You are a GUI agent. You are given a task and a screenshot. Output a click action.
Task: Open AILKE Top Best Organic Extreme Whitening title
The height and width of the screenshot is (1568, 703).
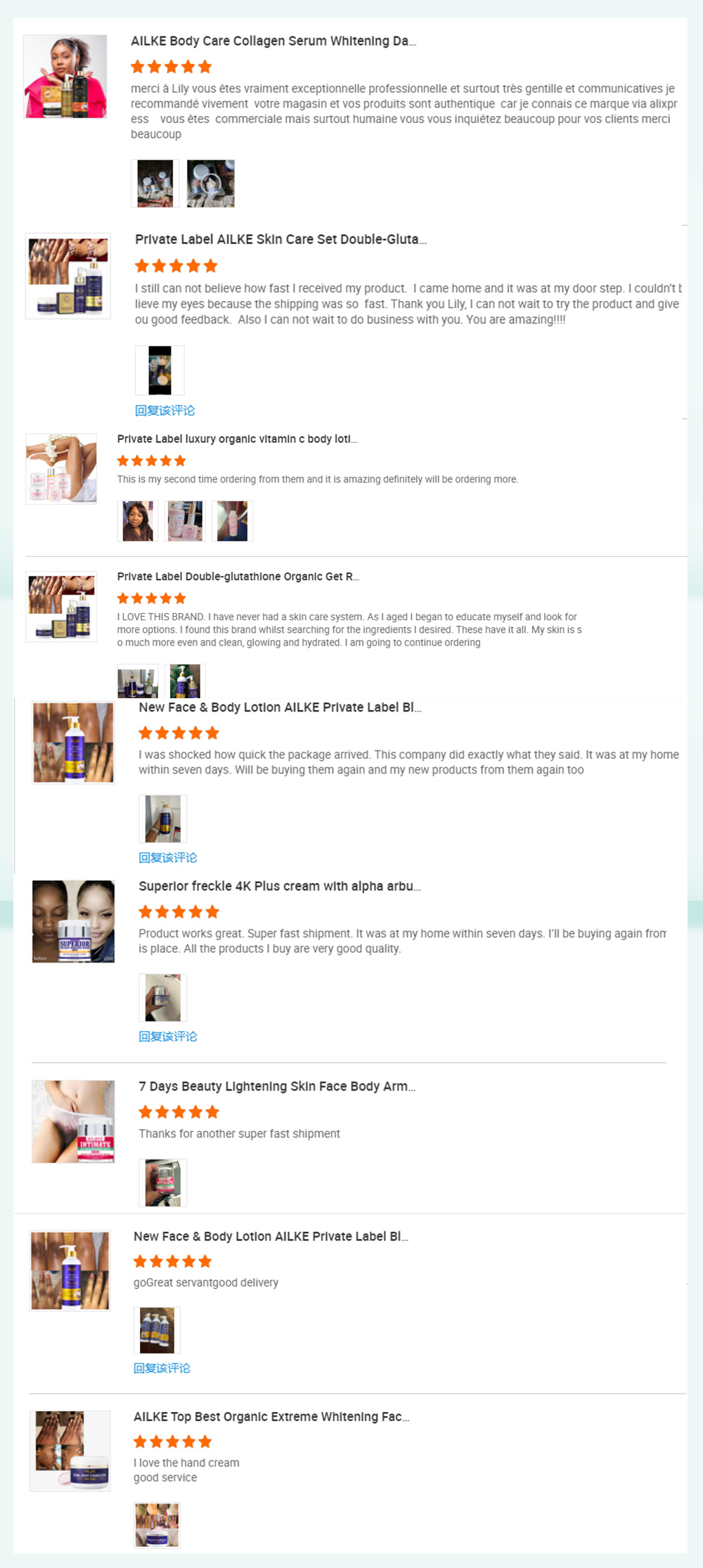tap(271, 1417)
